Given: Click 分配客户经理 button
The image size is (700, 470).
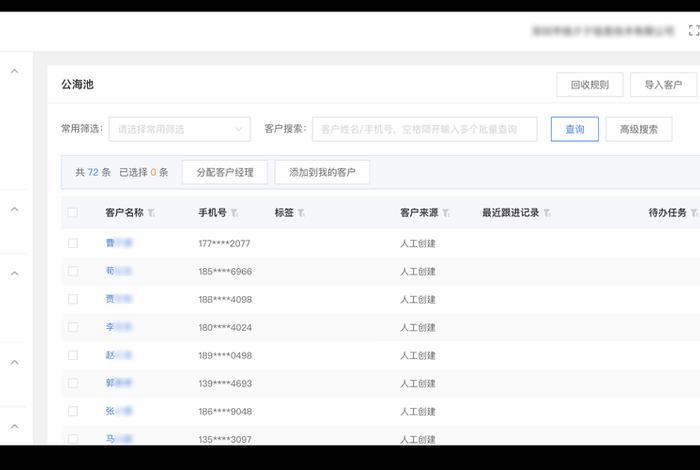Looking at the screenshot, I should (x=225, y=172).
